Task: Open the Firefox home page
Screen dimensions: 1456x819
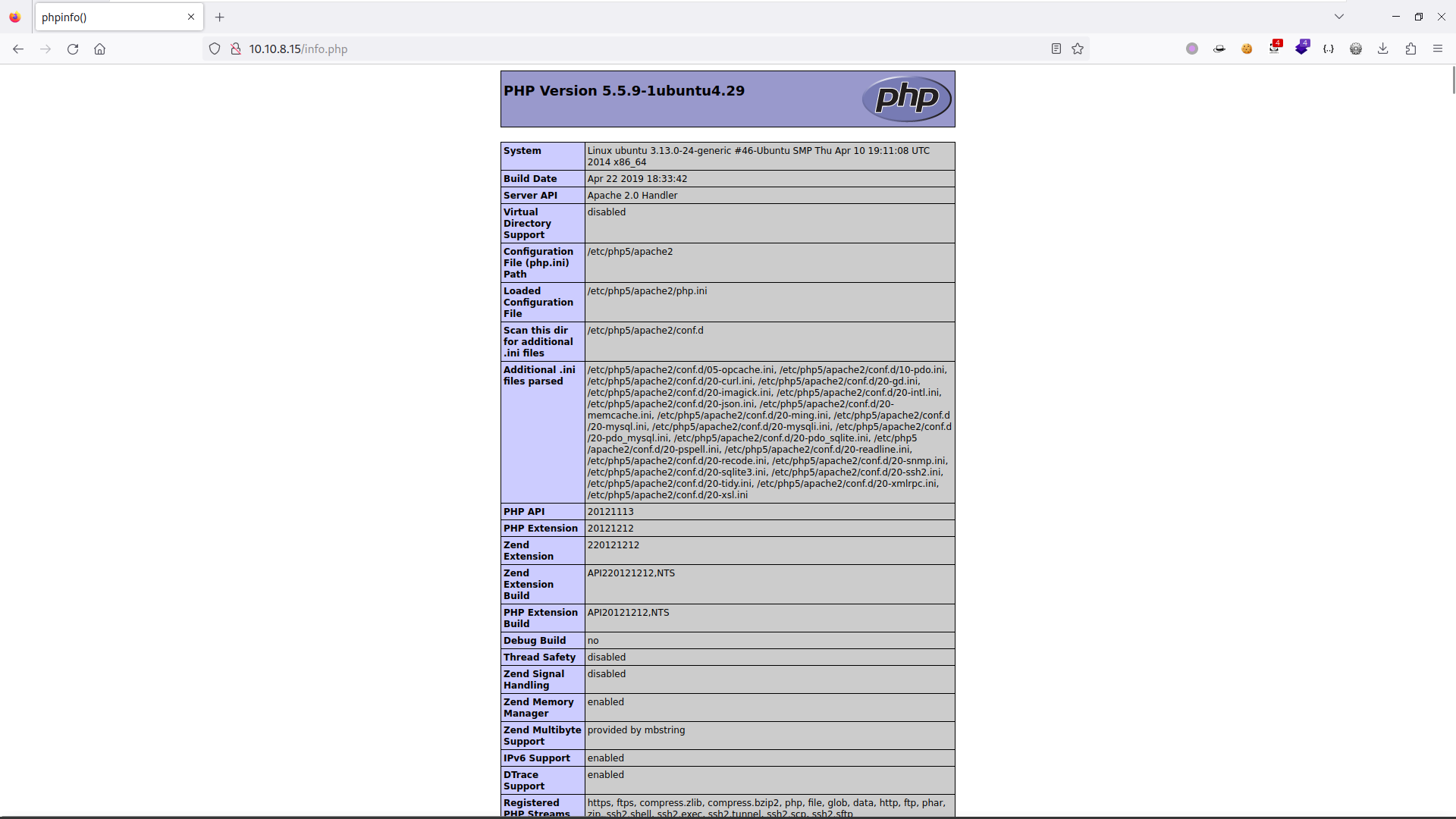Action: (x=99, y=49)
